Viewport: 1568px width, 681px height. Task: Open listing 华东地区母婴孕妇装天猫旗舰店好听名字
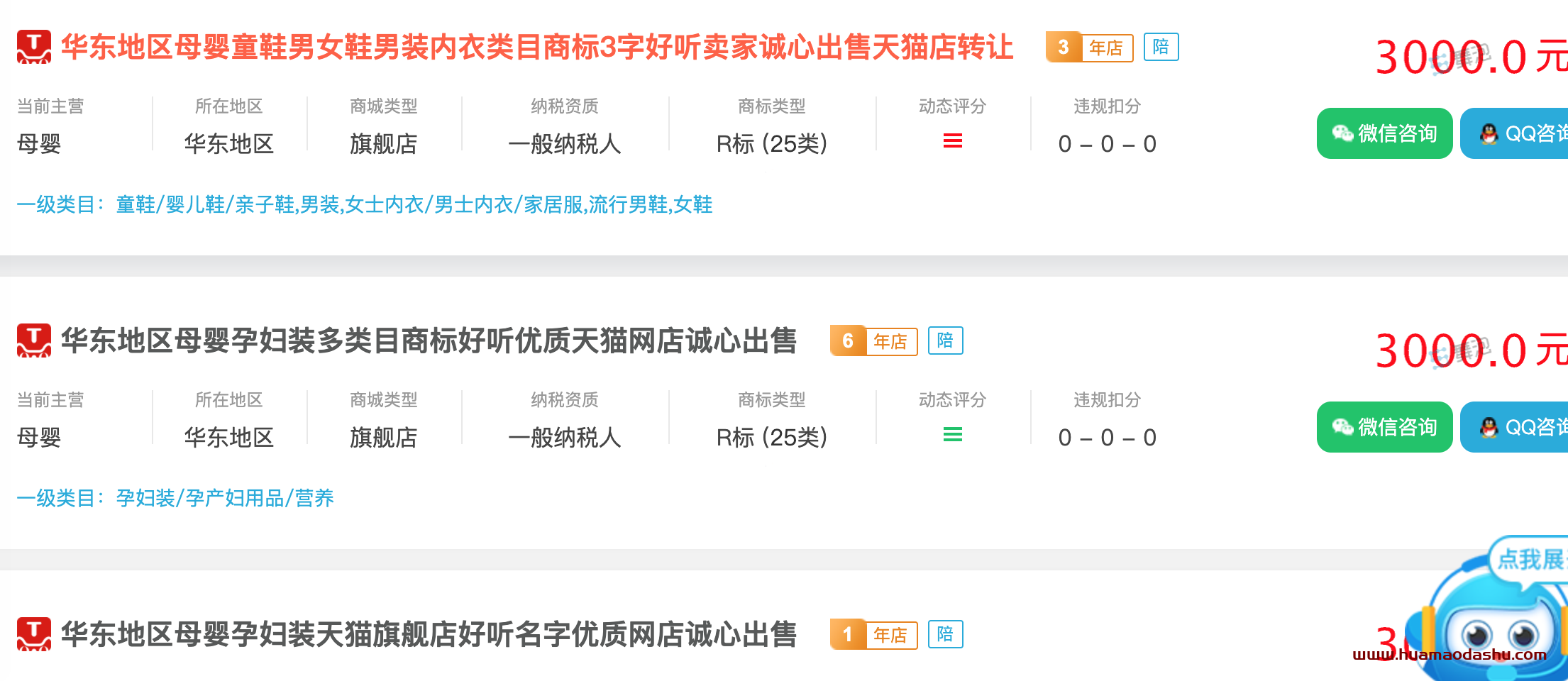[x=429, y=635]
